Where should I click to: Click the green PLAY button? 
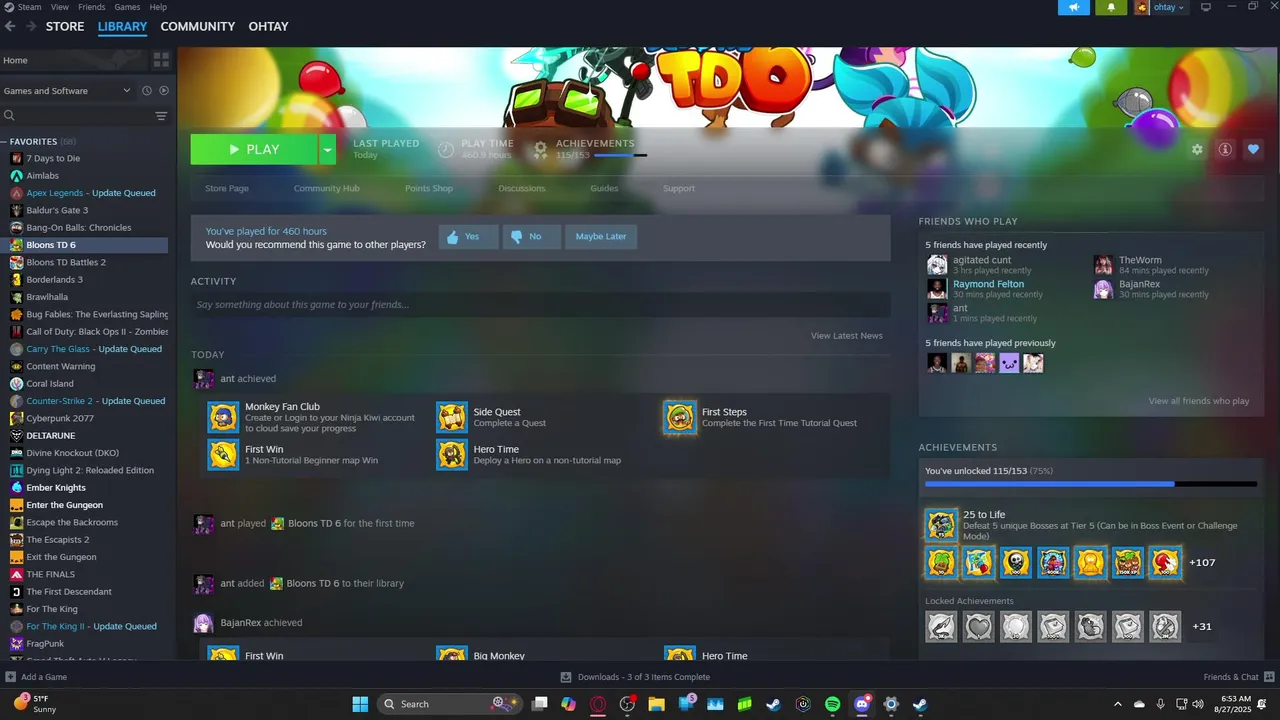point(254,149)
